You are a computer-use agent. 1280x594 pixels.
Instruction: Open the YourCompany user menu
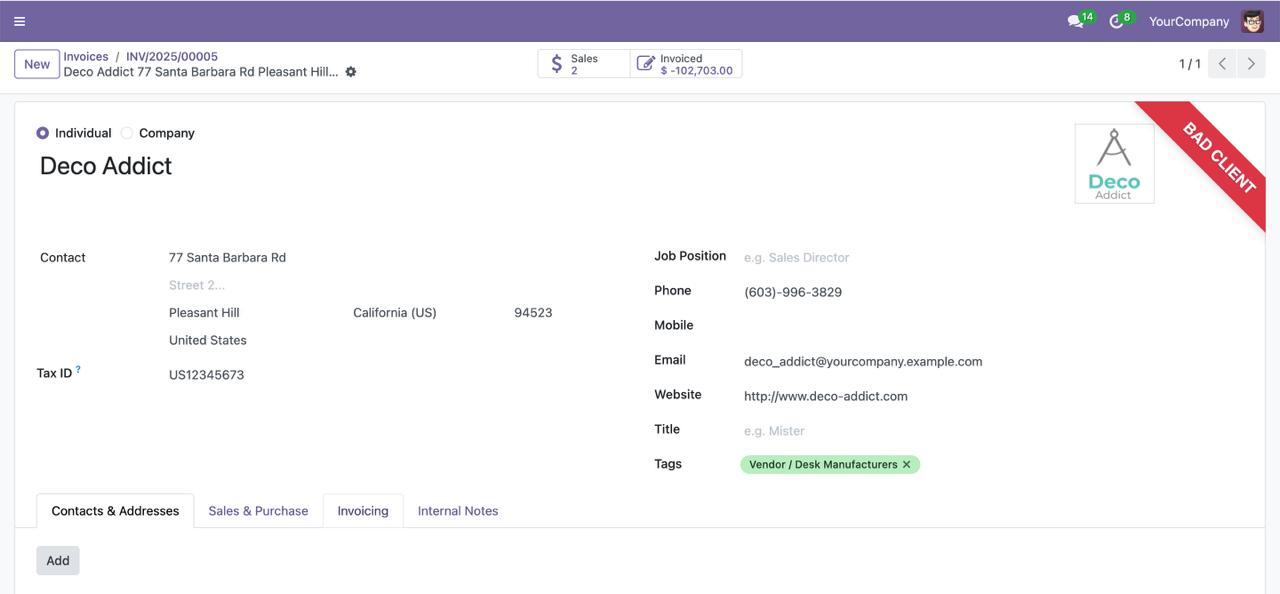coord(1189,21)
